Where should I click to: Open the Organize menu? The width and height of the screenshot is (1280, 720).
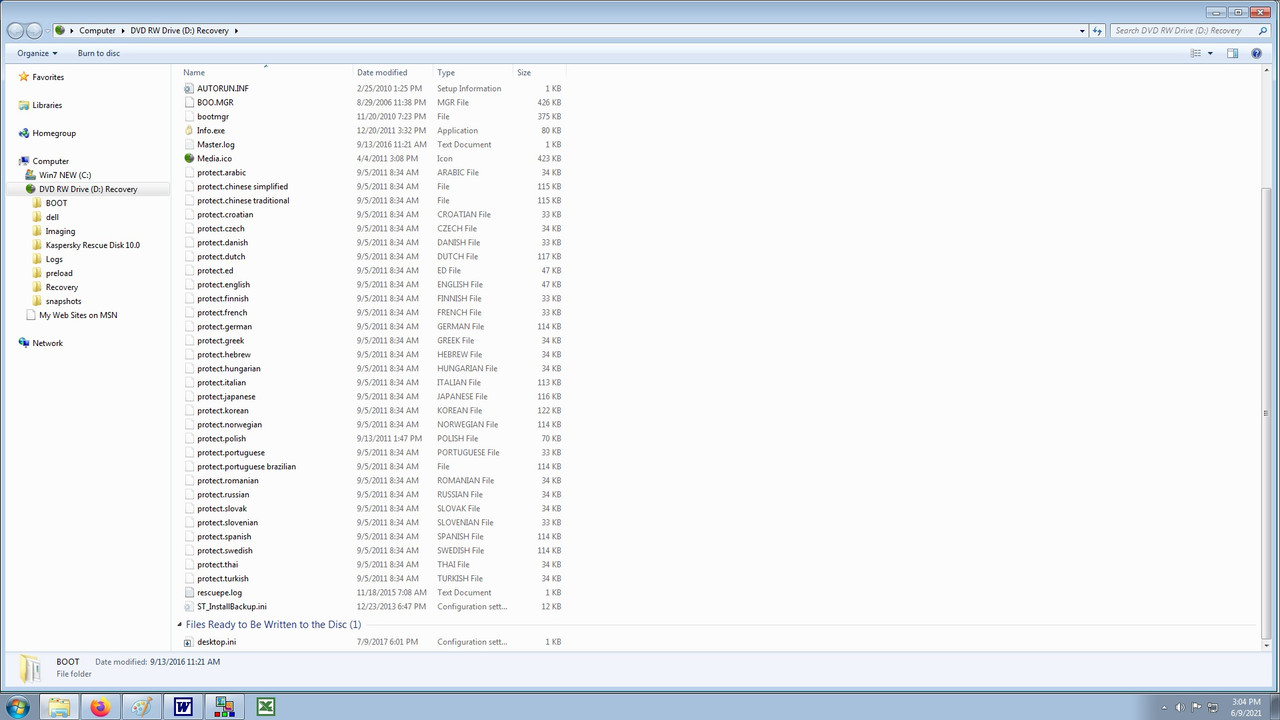pyautogui.click(x=37, y=53)
